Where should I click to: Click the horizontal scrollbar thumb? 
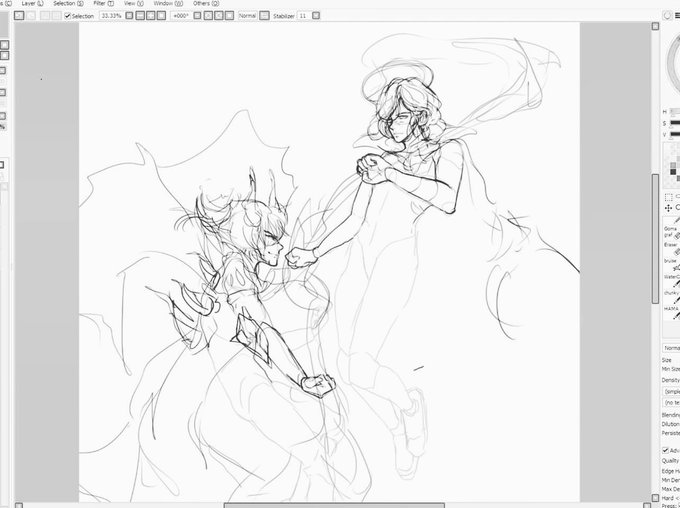(334, 505)
